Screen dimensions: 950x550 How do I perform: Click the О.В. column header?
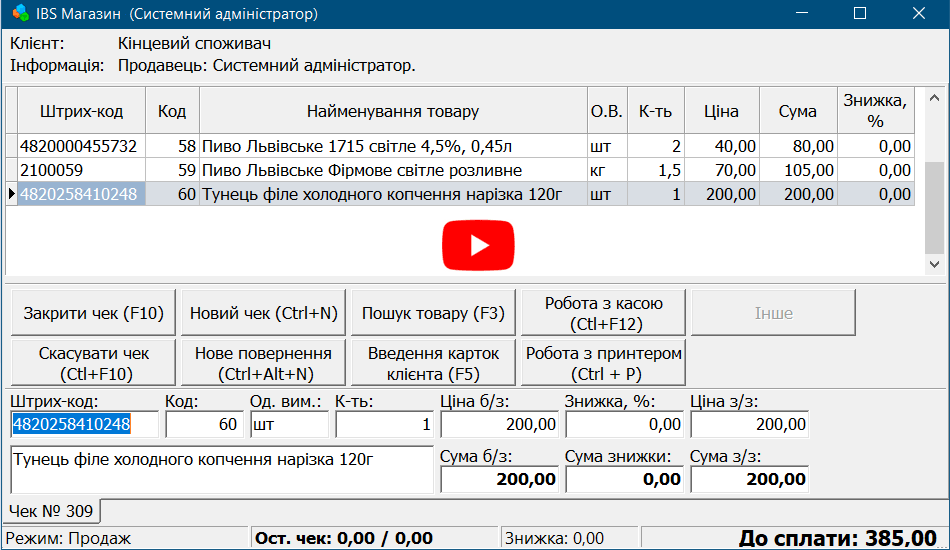click(607, 111)
